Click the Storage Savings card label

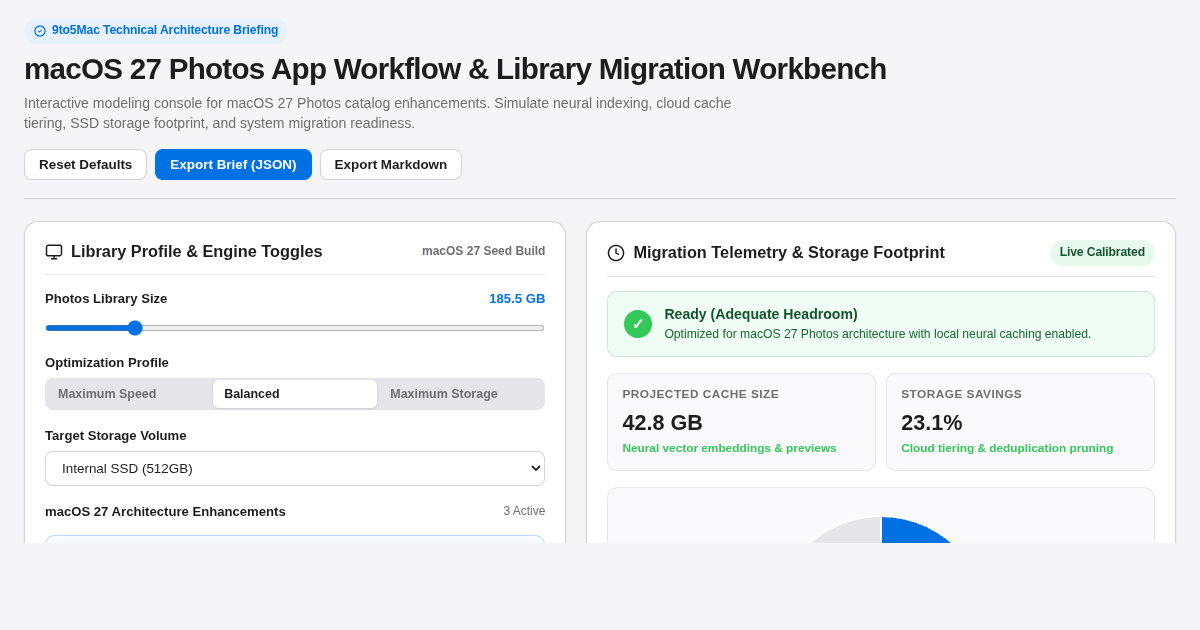961,394
